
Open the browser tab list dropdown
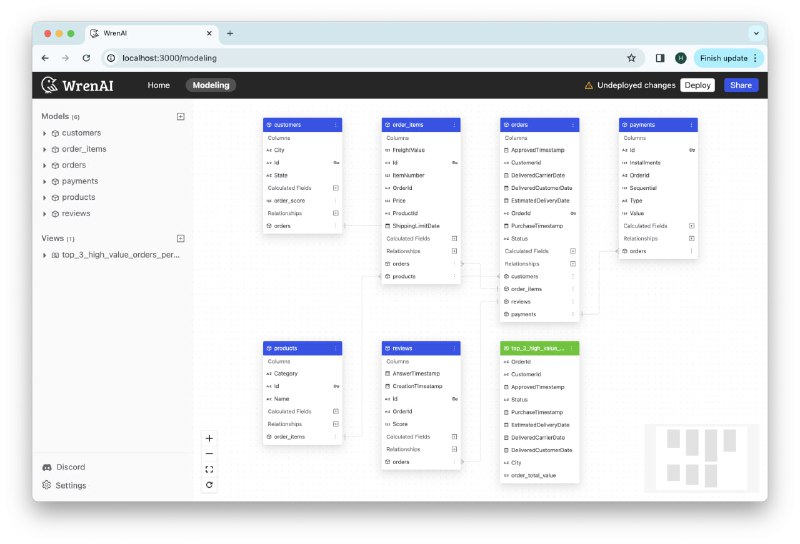pos(756,33)
